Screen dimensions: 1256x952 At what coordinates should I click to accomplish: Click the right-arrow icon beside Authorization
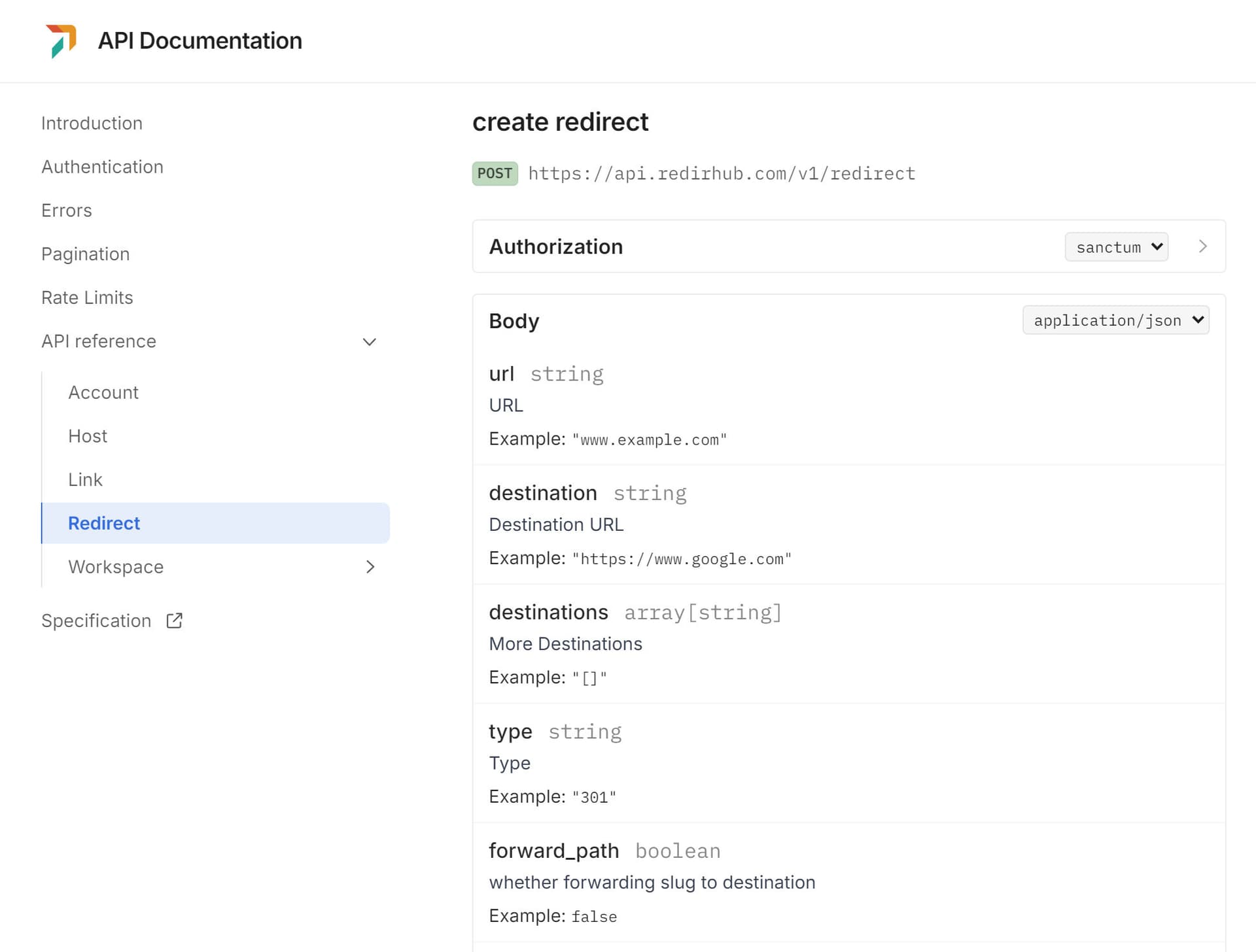1202,246
